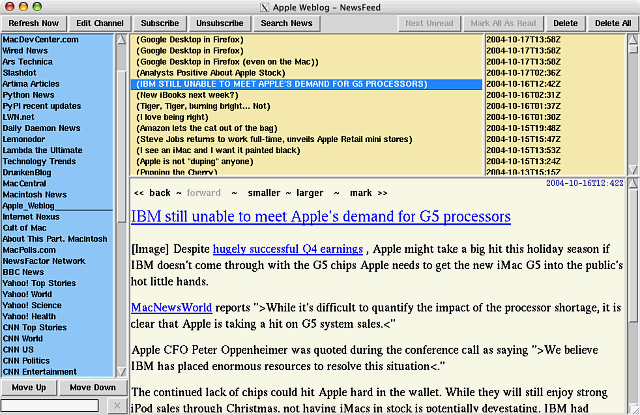Select the CNN Politics channel
This screenshot has width=640, height=415.
[57, 360]
